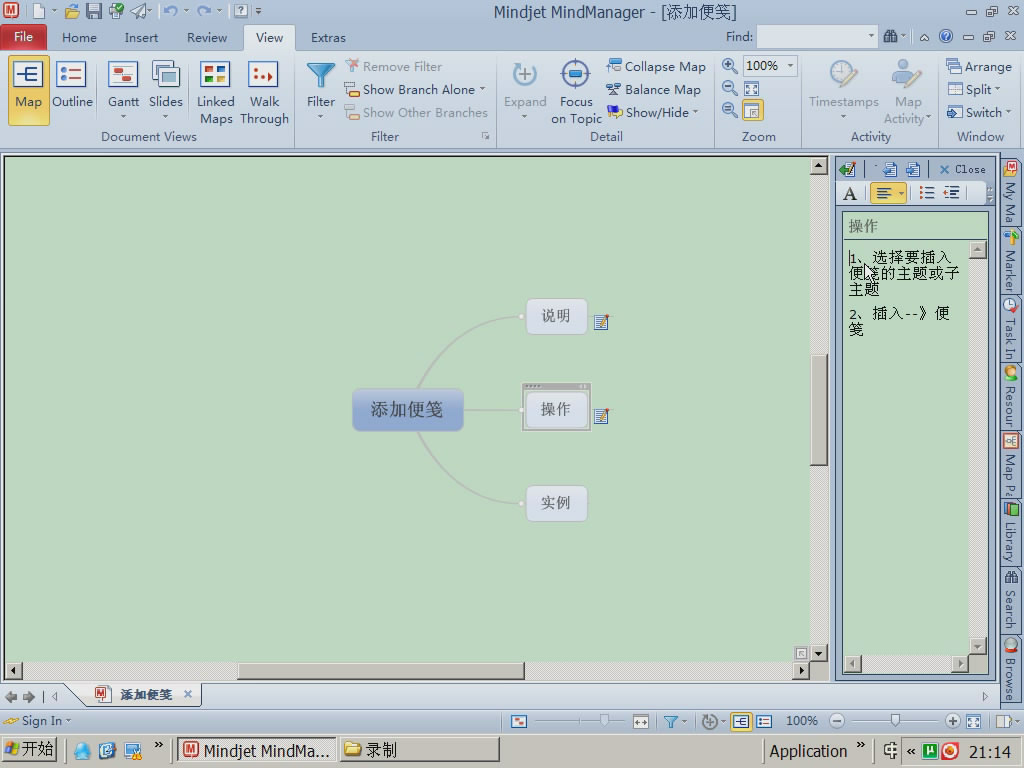Click the Help icon in ribbon corner
The height and width of the screenshot is (768, 1024).
(946, 37)
